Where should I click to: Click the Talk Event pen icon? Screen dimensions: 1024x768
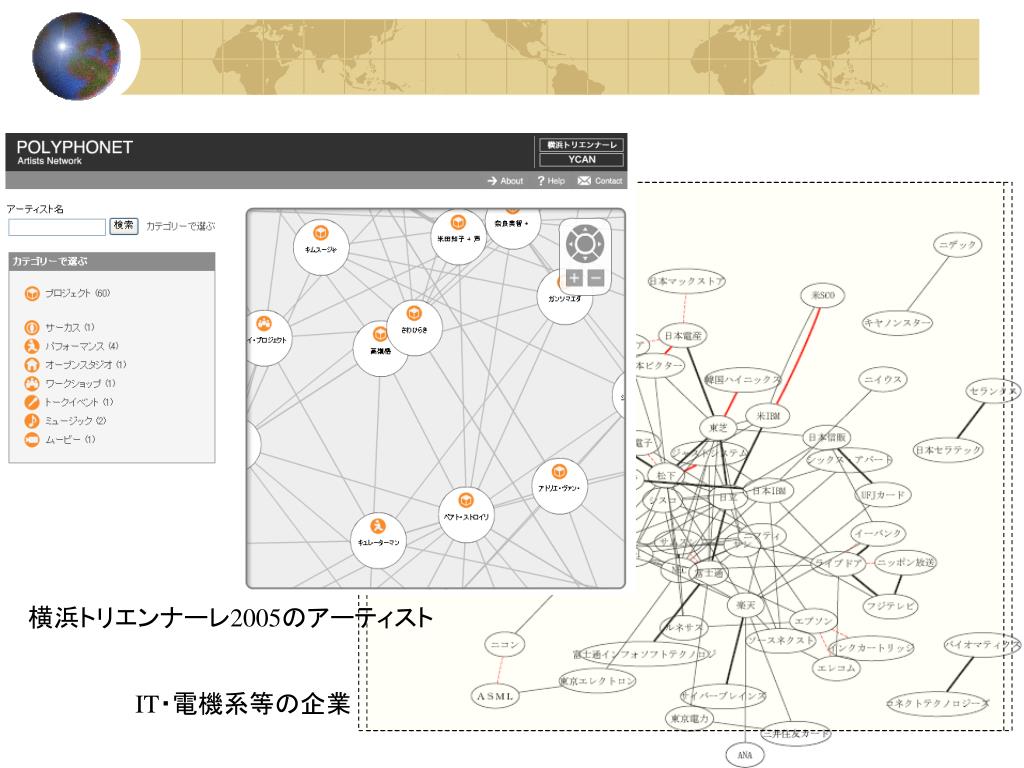click(x=32, y=402)
